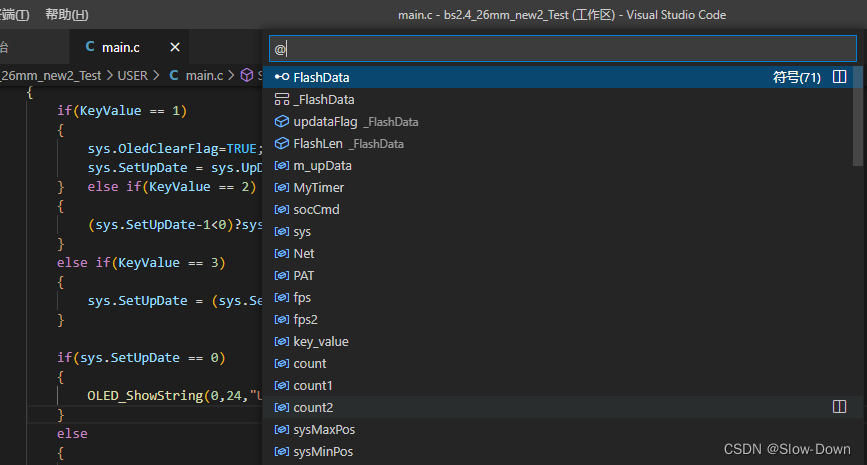Click the FlashData symbol key icon

pyautogui.click(x=282, y=77)
